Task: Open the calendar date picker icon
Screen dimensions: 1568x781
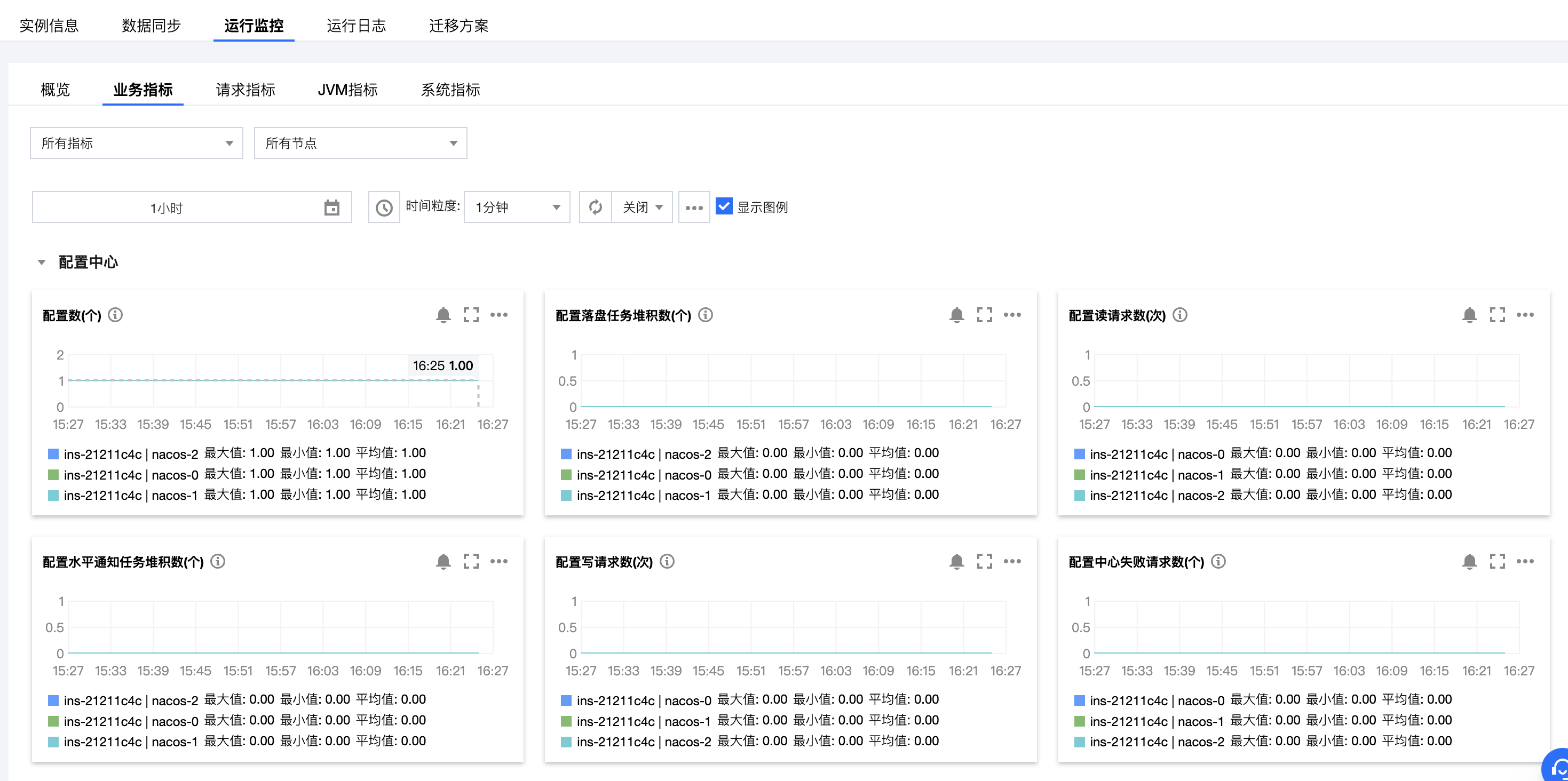Action: pyautogui.click(x=332, y=208)
